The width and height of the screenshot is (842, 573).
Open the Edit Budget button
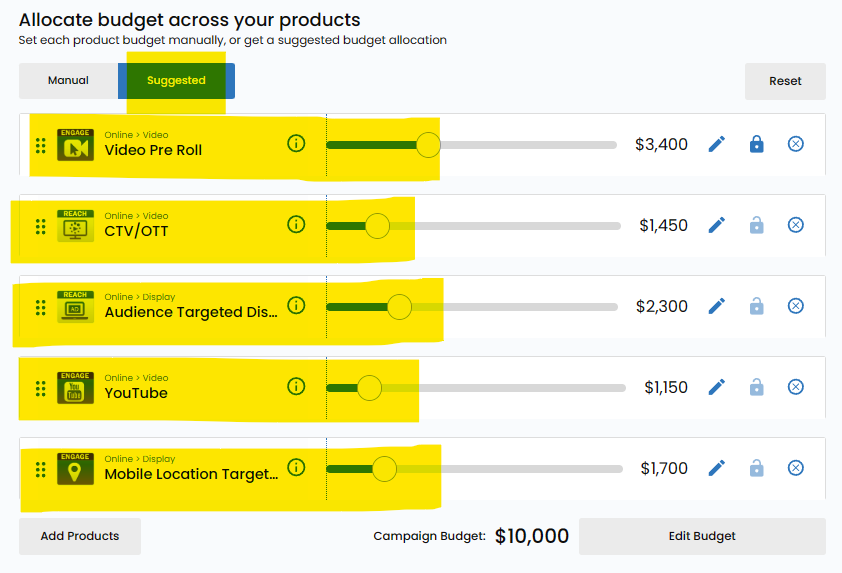[702, 536]
